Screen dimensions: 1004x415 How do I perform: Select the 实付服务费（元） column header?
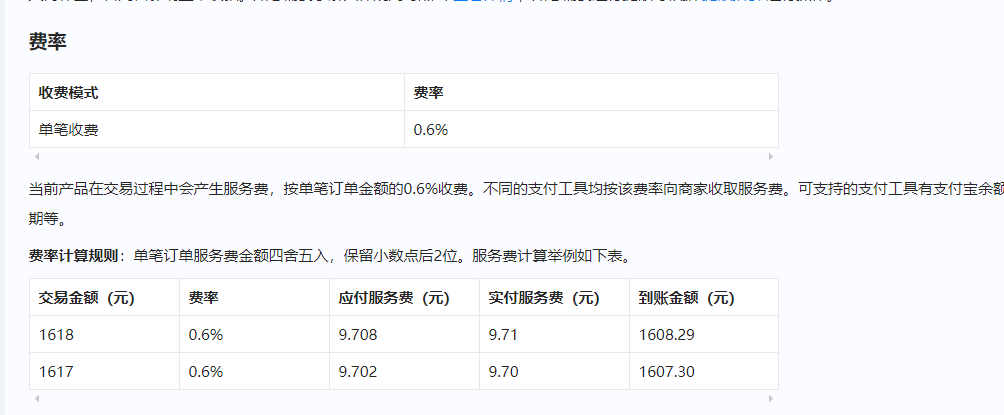[544, 297]
